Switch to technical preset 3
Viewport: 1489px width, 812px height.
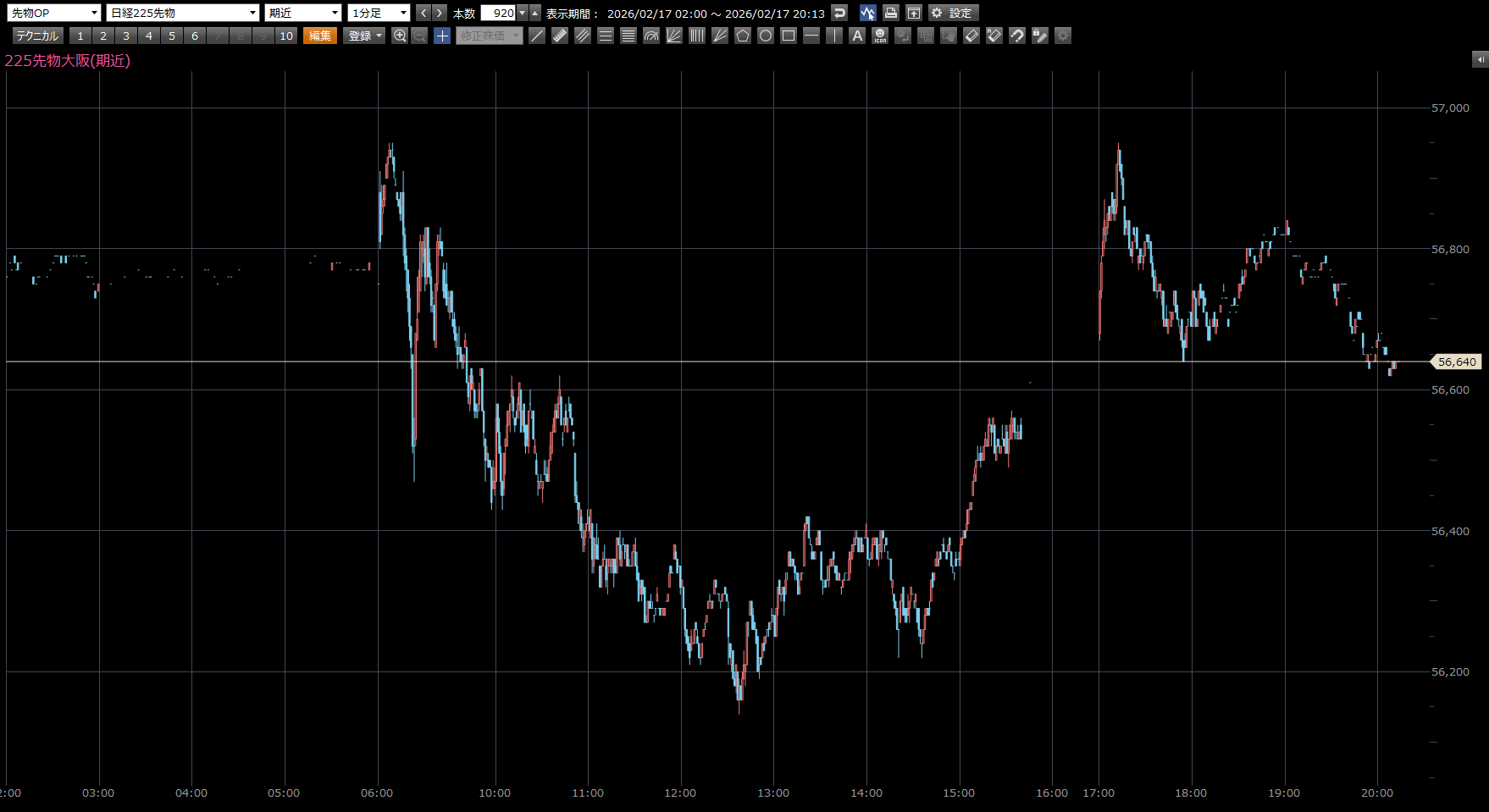pos(126,36)
